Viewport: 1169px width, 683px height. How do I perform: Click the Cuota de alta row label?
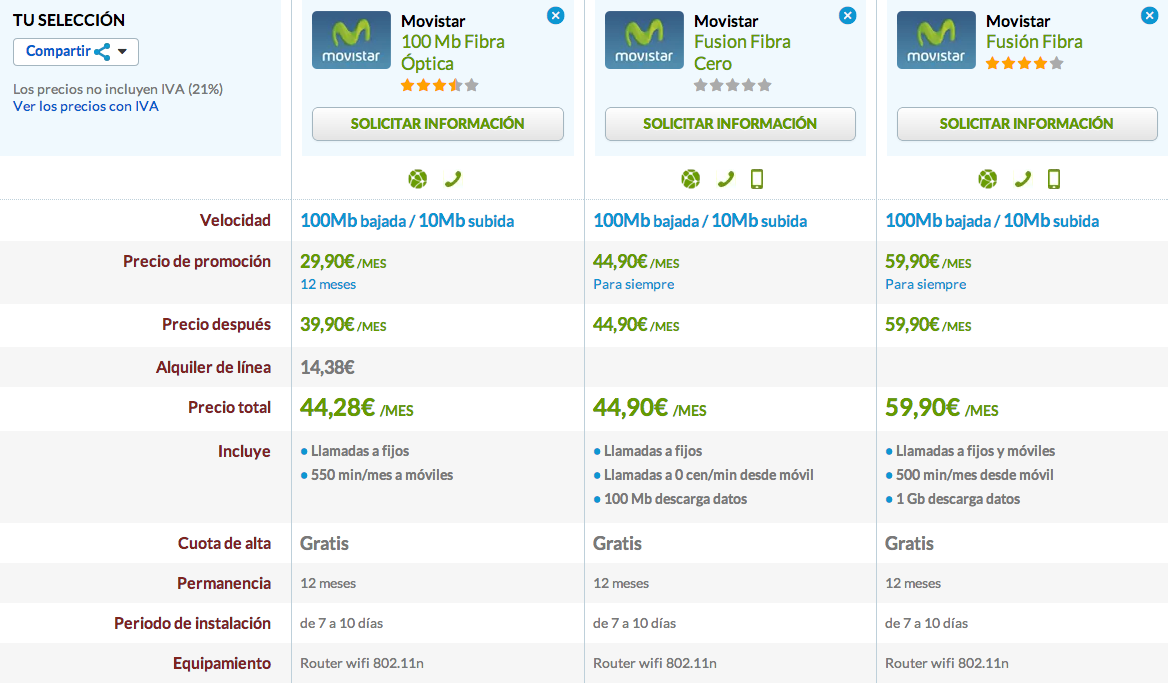point(224,544)
